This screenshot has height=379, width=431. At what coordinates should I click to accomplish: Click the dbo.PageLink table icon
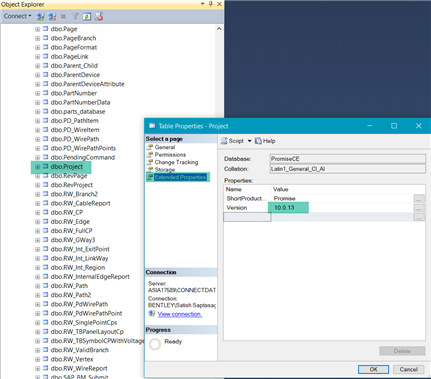pos(46,56)
